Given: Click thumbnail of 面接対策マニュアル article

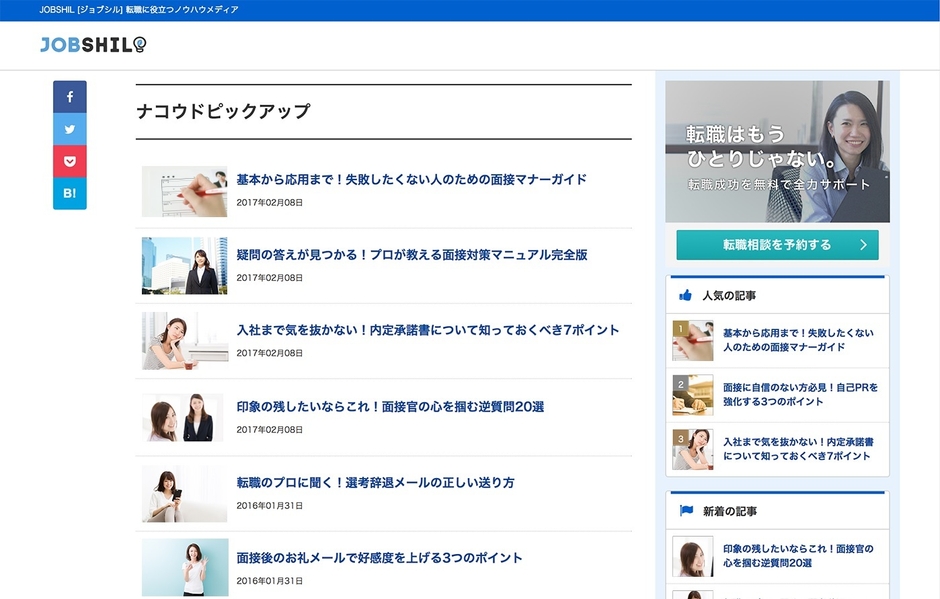Looking at the screenshot, I should click(x=184, y=266).
